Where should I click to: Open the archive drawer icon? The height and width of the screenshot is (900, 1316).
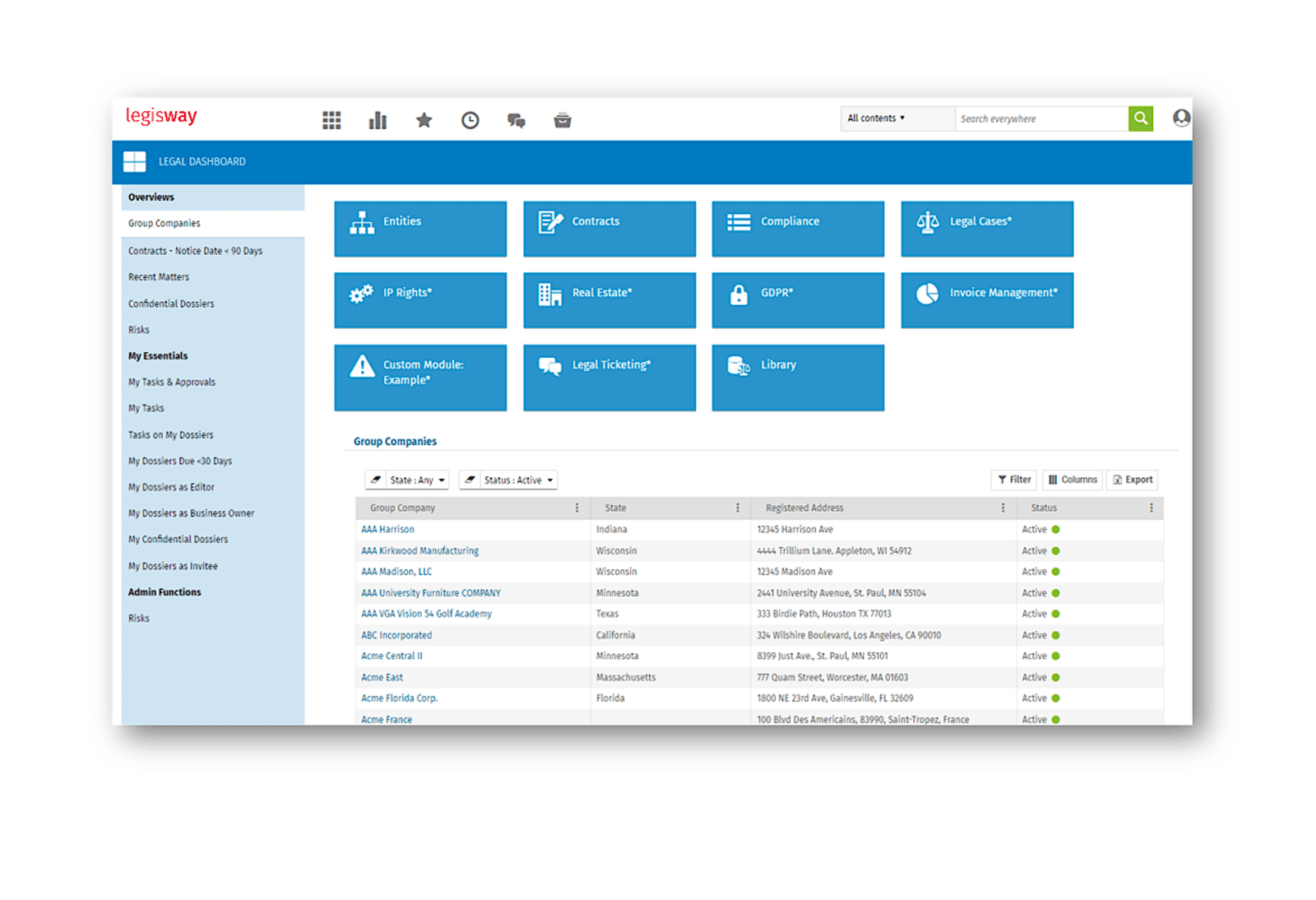[563, 120]
